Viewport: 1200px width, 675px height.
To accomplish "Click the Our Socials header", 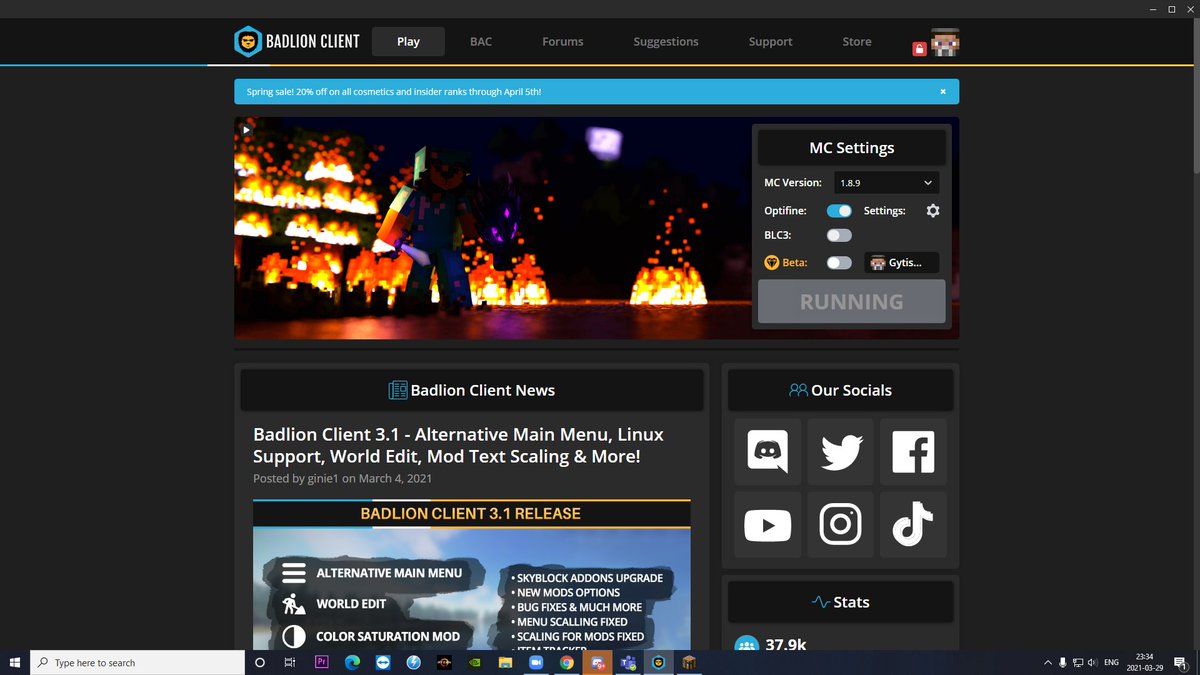I will click(840, 390).
